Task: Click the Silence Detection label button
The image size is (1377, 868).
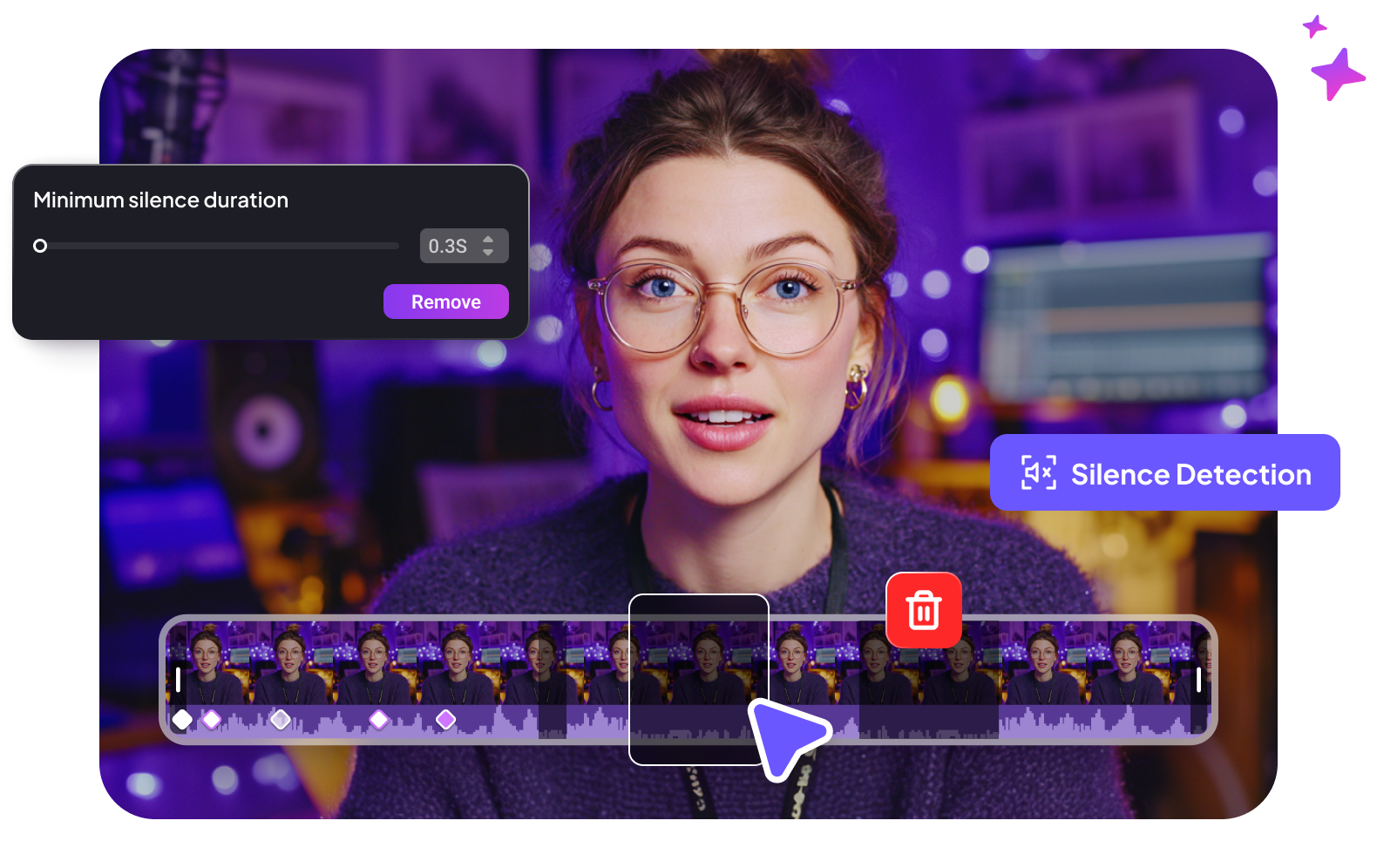Action: point(1190,474)
